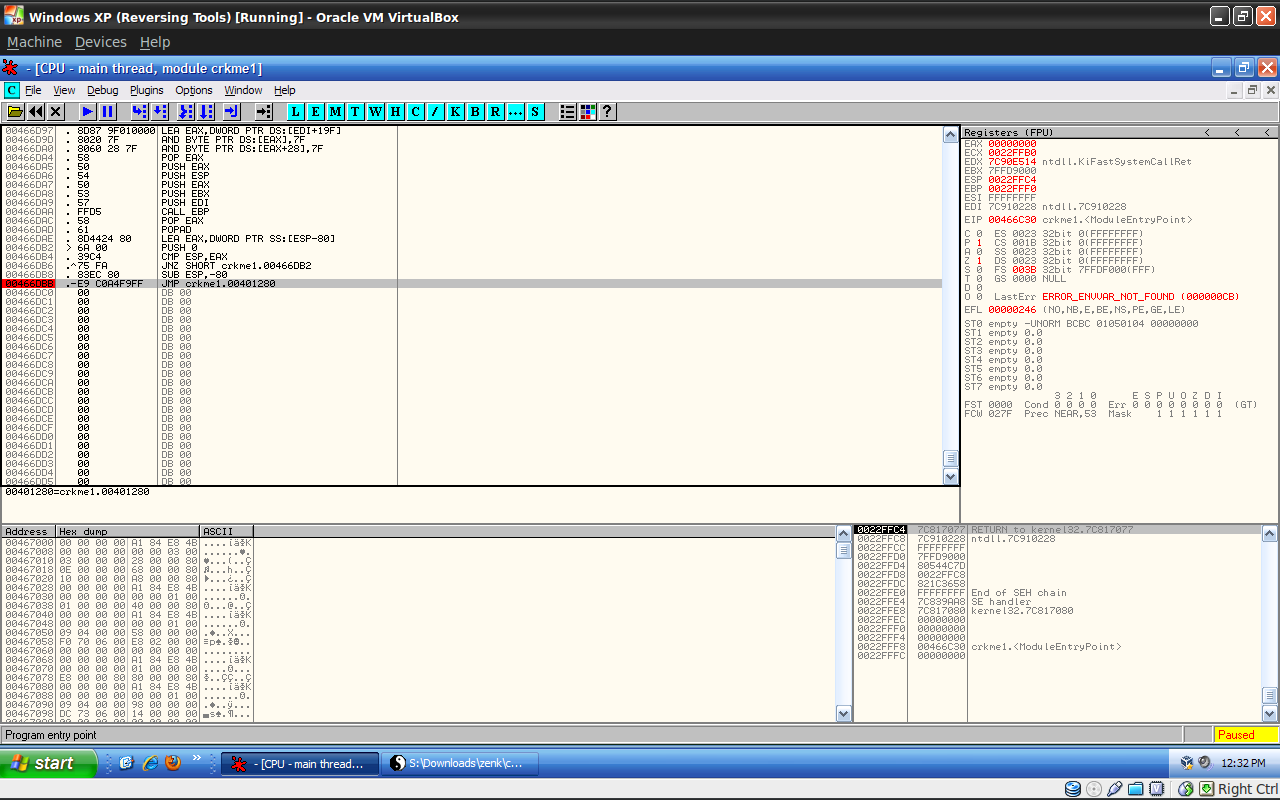Select stack entry RETURN to kernel32.7C817077

[1052, 530]
